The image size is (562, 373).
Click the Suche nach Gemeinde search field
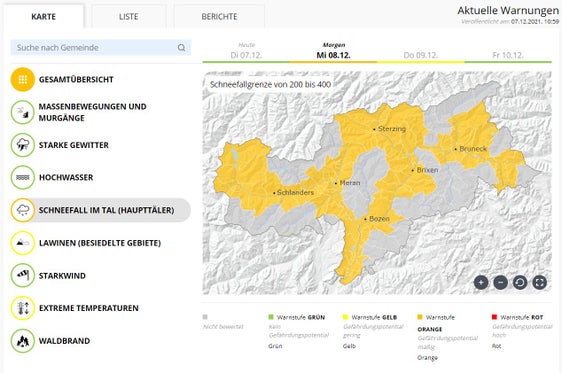[101, 48]
